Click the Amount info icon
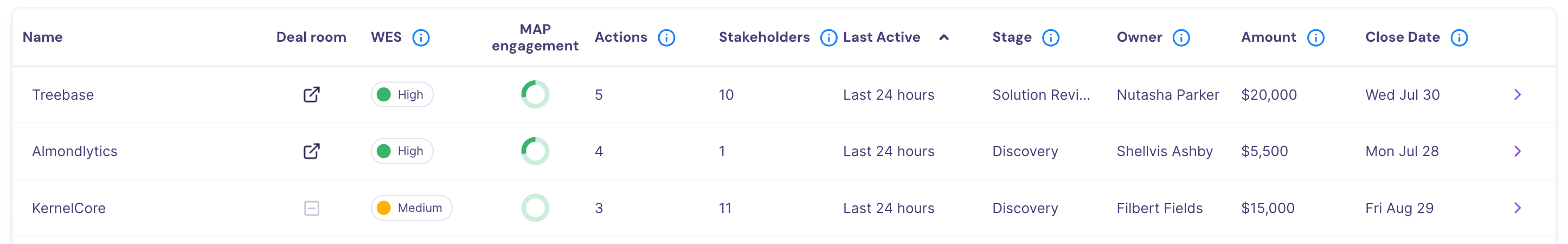1568x244 pixels. pos(1315,38)
